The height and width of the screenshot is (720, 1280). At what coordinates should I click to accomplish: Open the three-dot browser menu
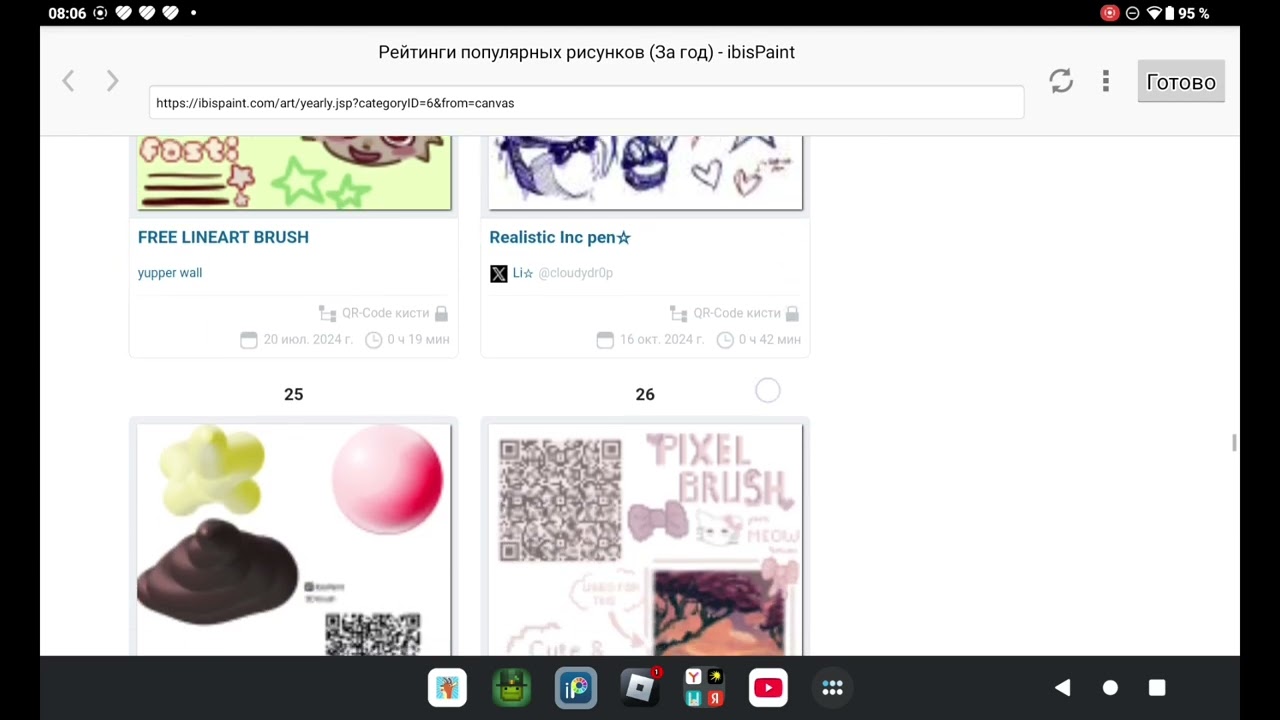coord(1105,81)
